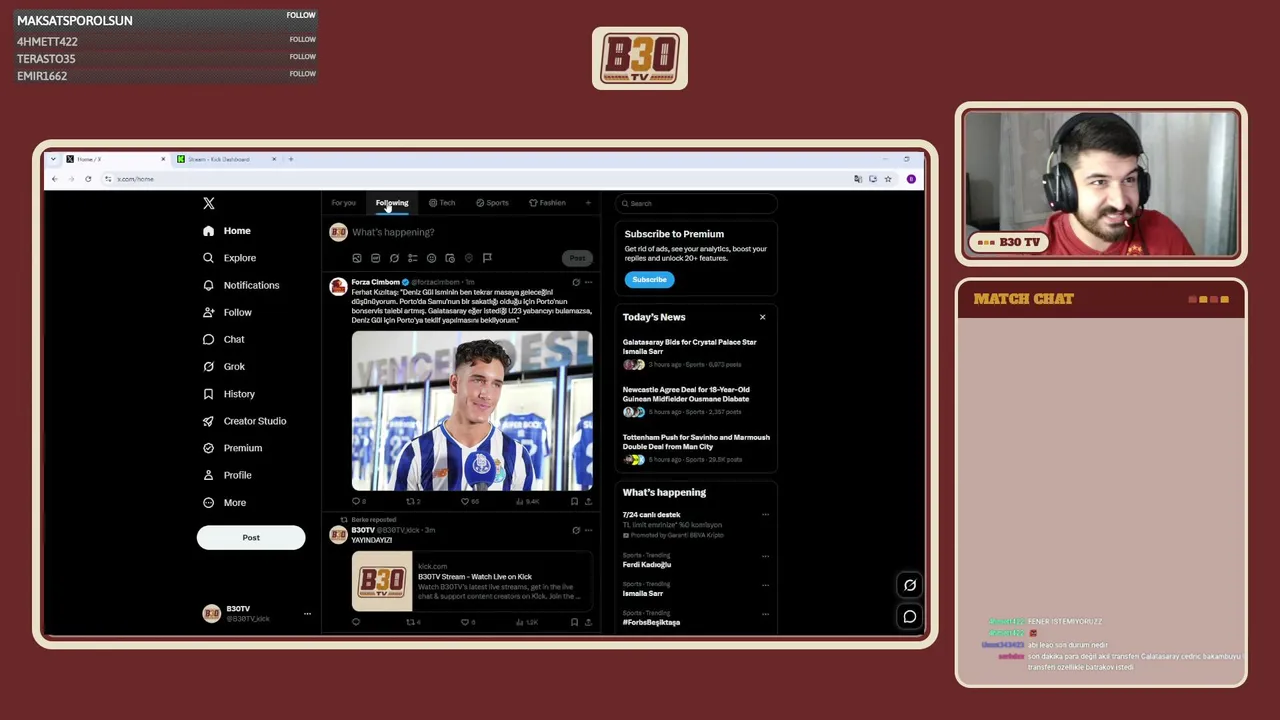The height and width of the screenshot is (720, 1280).
Task: Click the Subscribe button for Premium
Action: click(649, 280)
